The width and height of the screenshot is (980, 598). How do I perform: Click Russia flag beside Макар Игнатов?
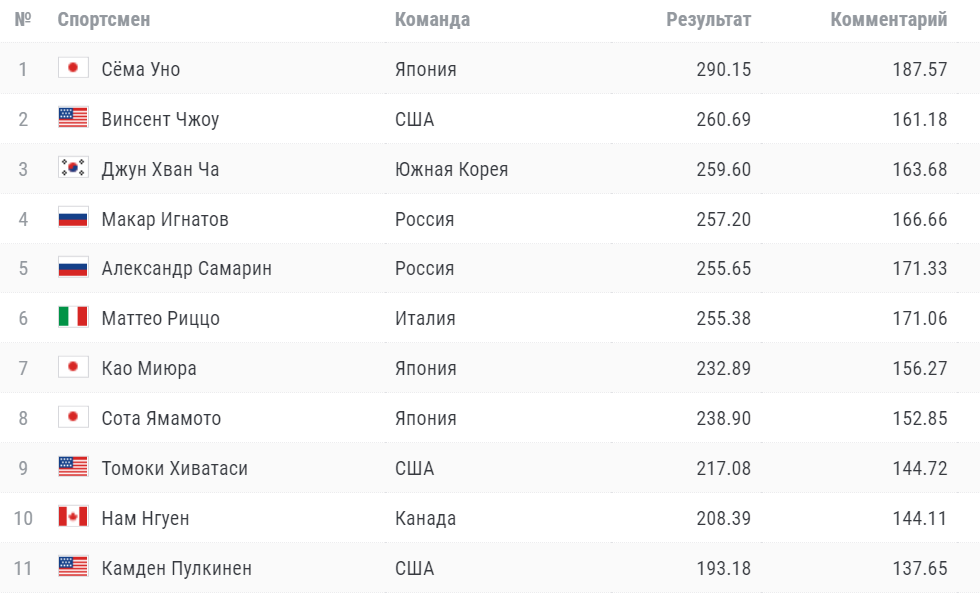73,218
